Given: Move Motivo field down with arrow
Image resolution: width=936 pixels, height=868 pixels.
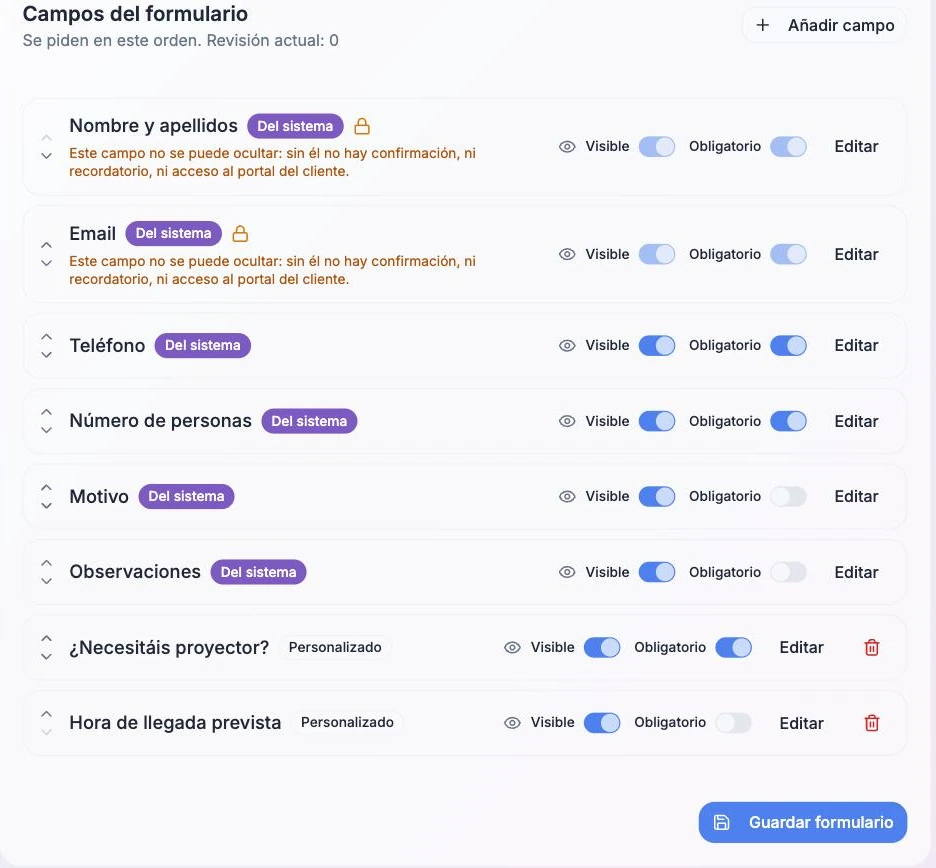Looking at the screenshot, I should [x=46, y=506].
